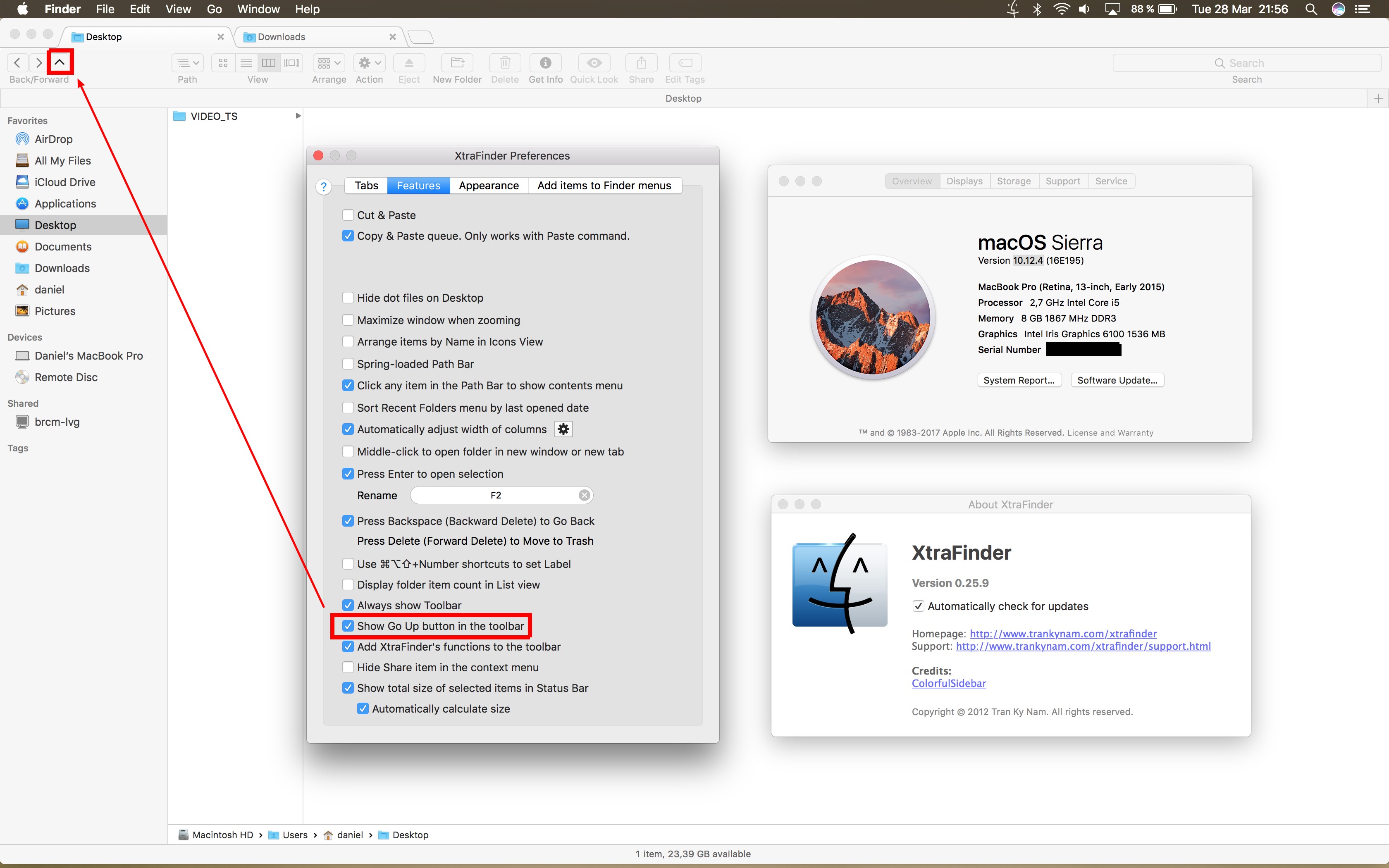Open the Share menu in the toolbar
The image size is (1389, 868).
click(x=640, y=63)
